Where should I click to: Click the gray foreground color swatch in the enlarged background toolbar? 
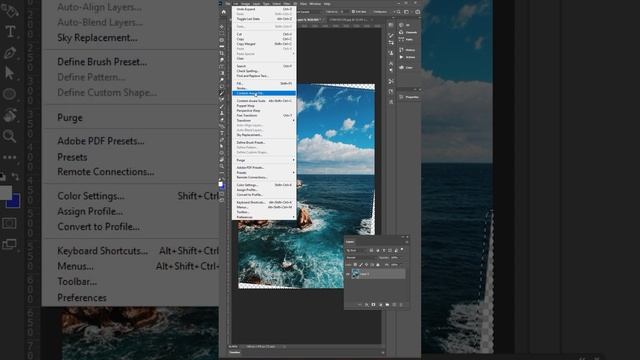[5, 193]
